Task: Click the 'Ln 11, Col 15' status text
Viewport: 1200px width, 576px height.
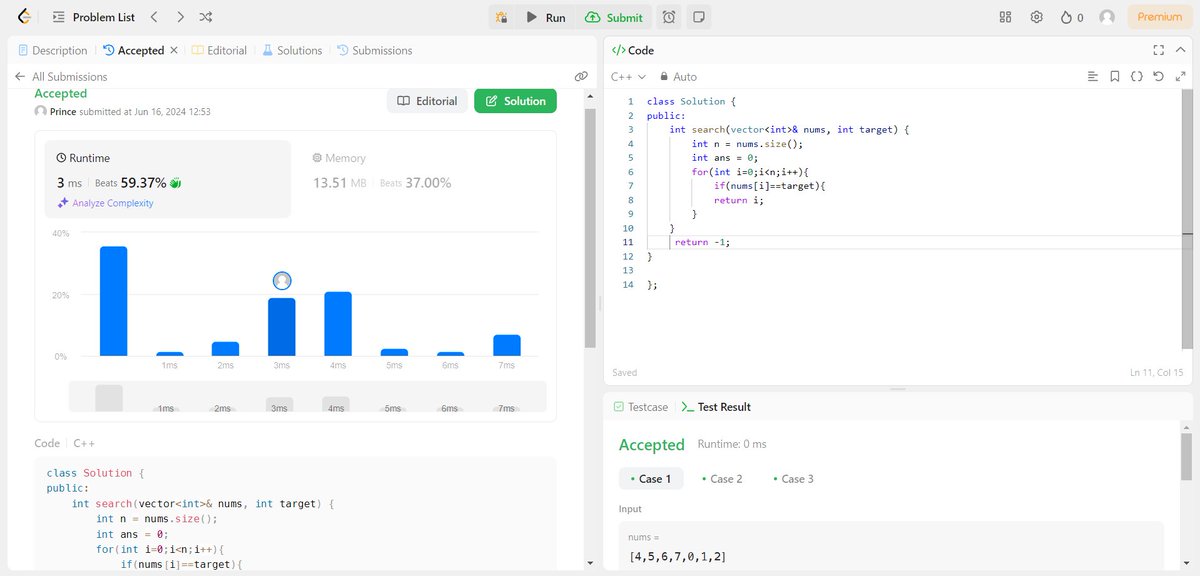Action: (x=1155, y=372)
